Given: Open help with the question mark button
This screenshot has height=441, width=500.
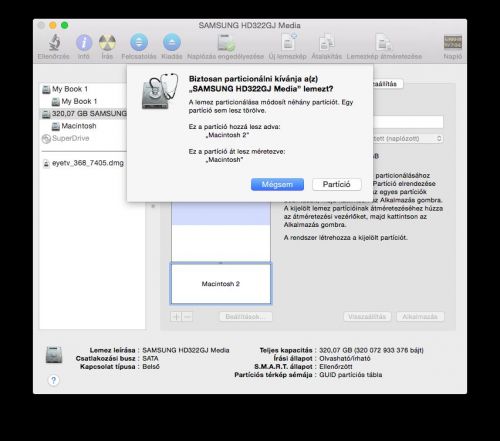Looking at the screenshot, I should coord(53,380).
